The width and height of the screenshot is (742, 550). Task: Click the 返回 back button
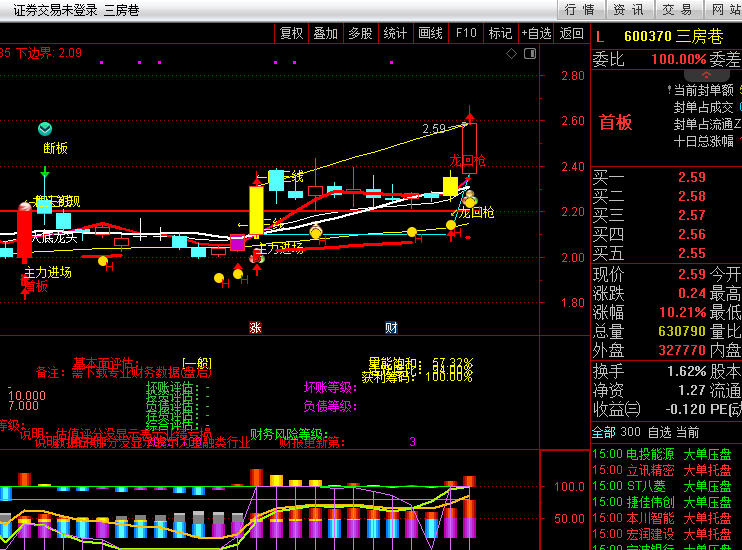[572, 33]
